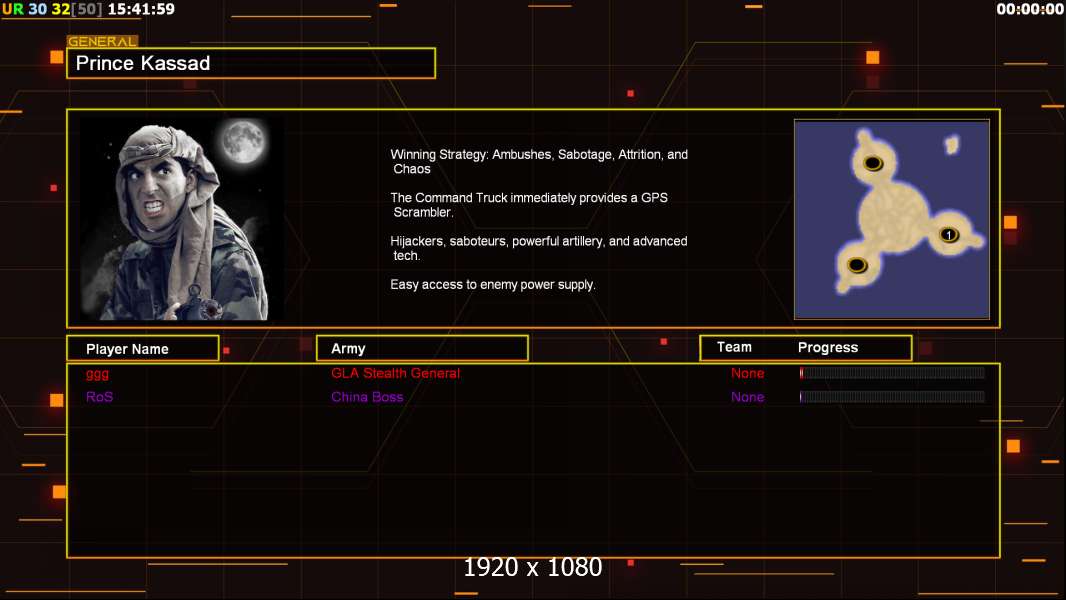This screenshot has height=600, width=1066.
Task: Click China Boss army text
Action: pyautogui.click(x=367, y=397)
